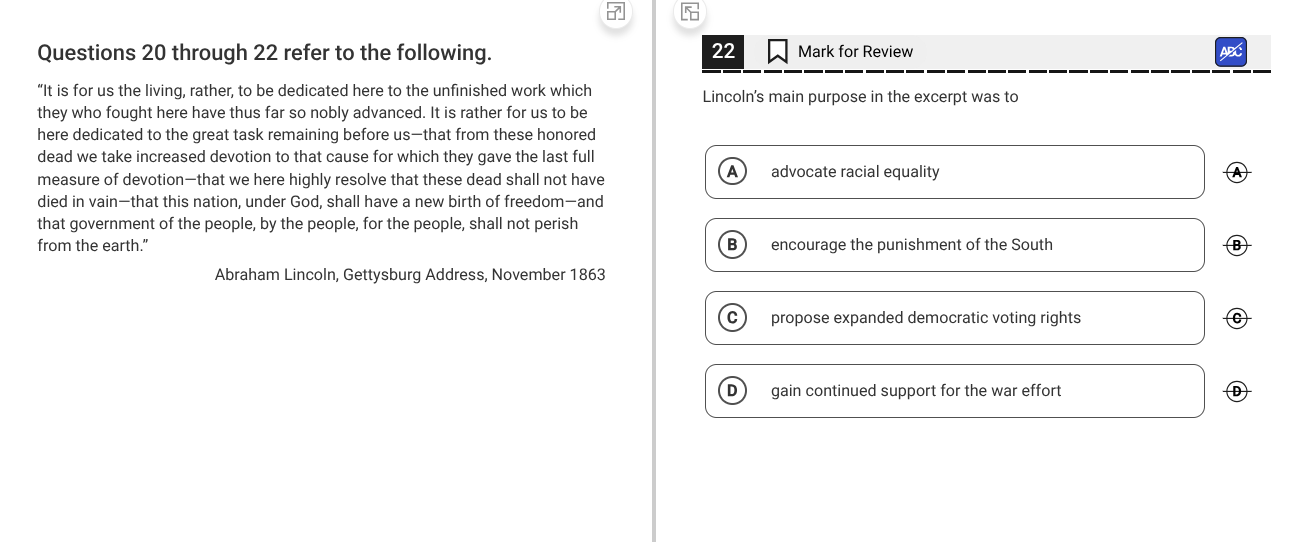The height and width of the screenshot is (547, 1301).
Task: Select the circled B radio letter
Action: (732, 245)
